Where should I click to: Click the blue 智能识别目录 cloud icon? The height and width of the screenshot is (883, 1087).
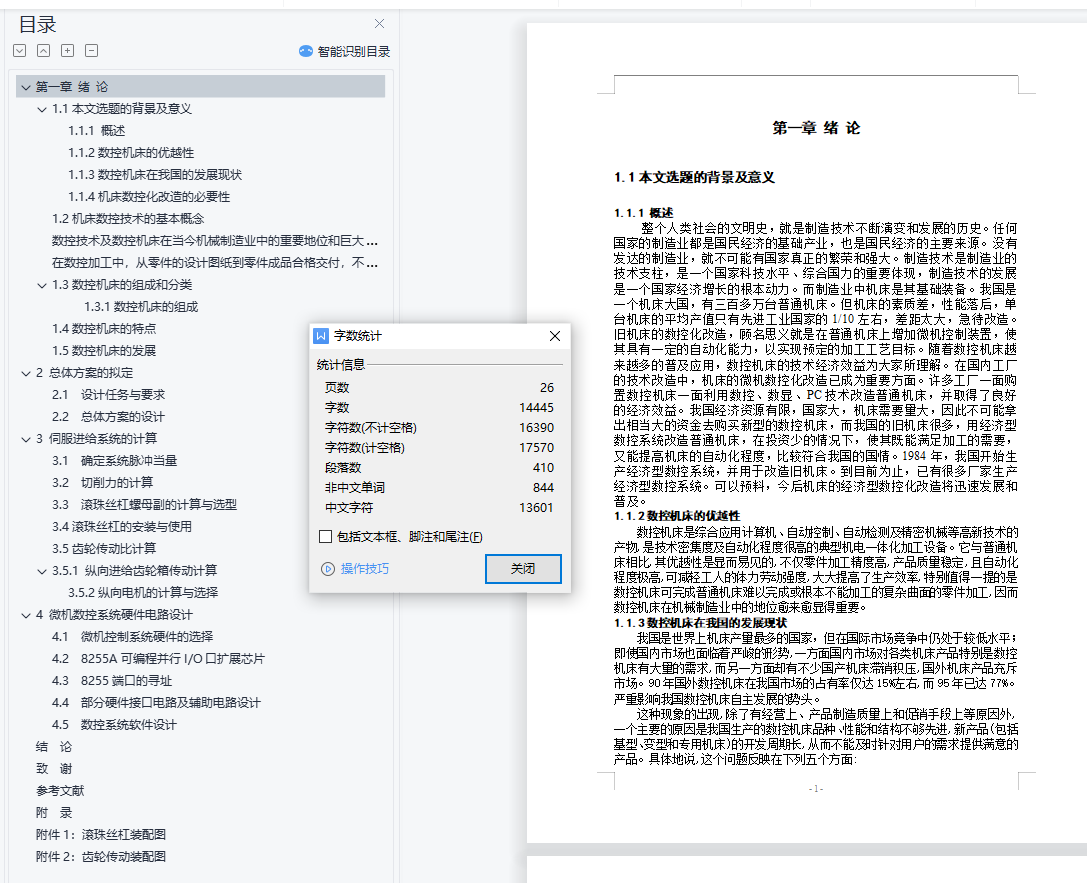point(306,51)
